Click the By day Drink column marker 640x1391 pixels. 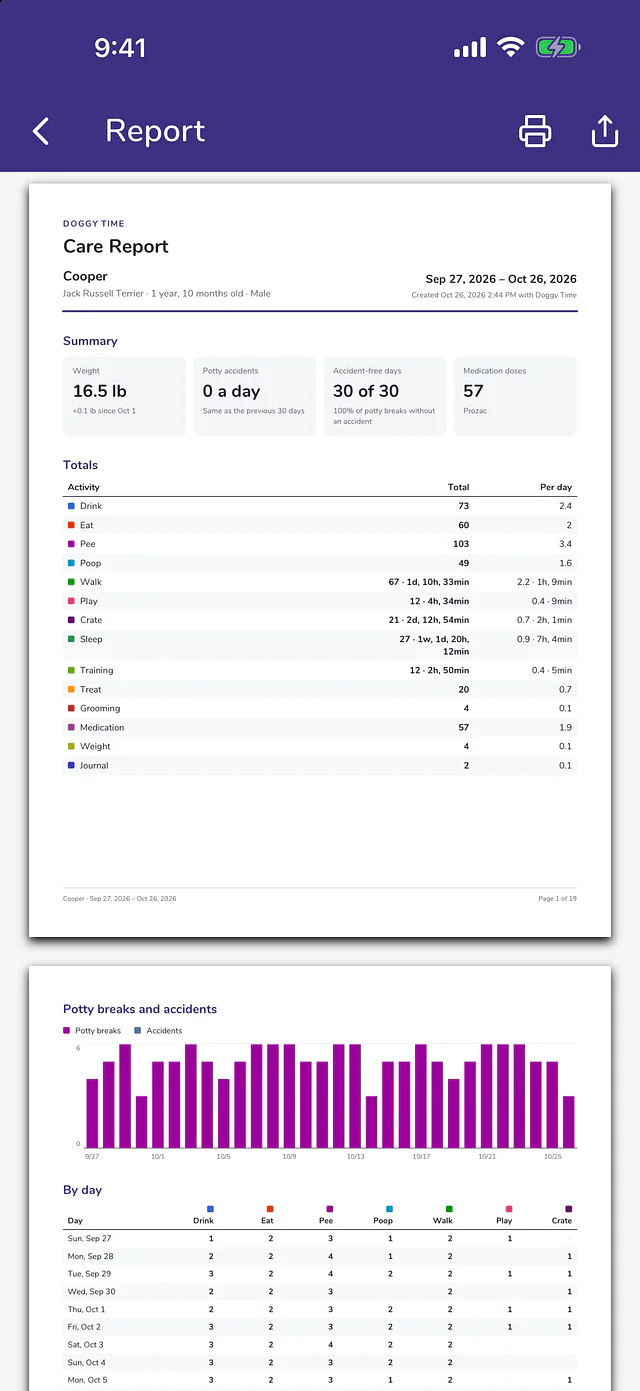click(x=210, y=1209)
